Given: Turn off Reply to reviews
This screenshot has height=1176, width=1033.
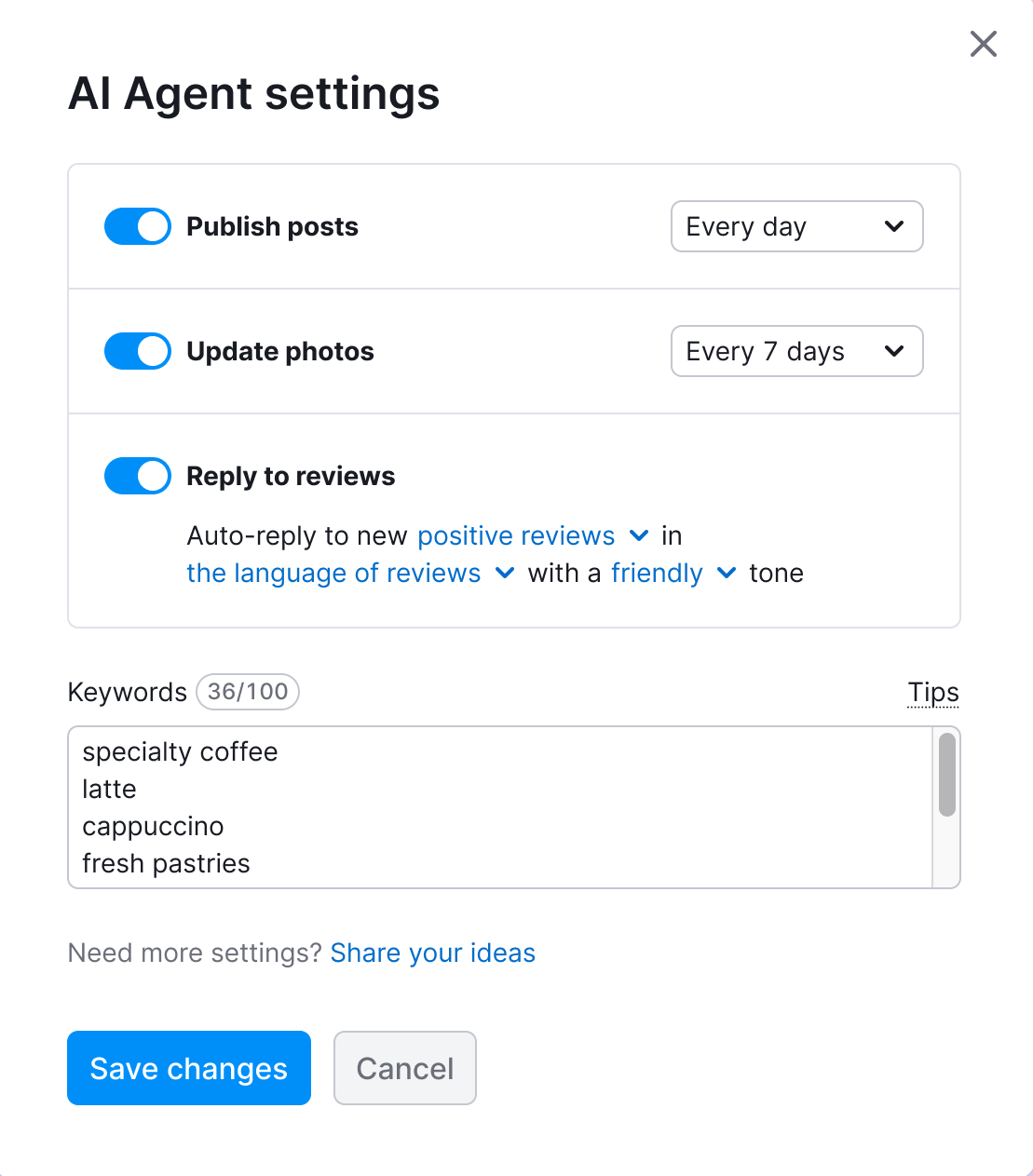Looking at the screenshot, I should [x=137, y=476].
